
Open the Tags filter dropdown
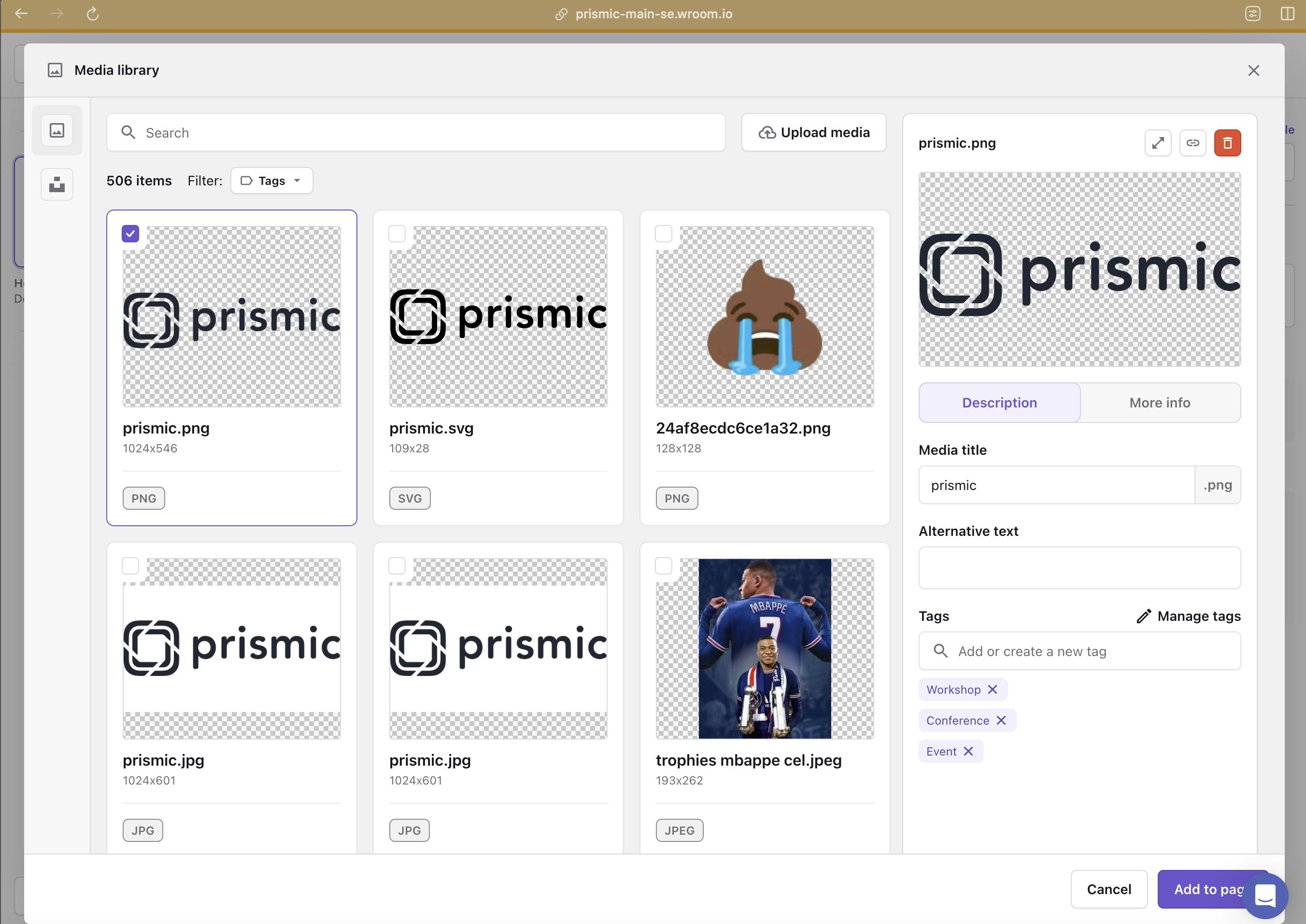tap(271, 181)
